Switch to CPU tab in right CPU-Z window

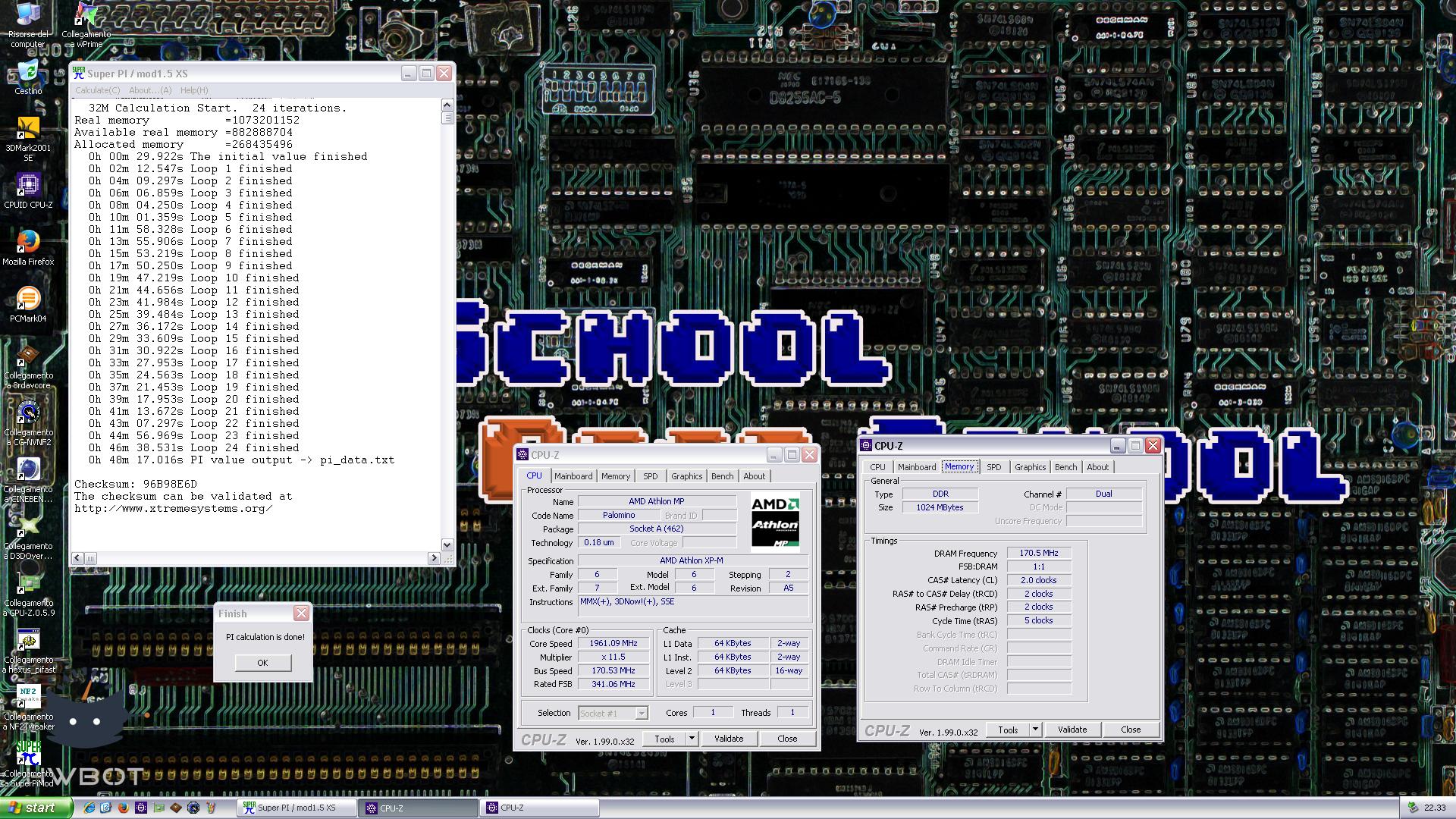click(878, 467)
